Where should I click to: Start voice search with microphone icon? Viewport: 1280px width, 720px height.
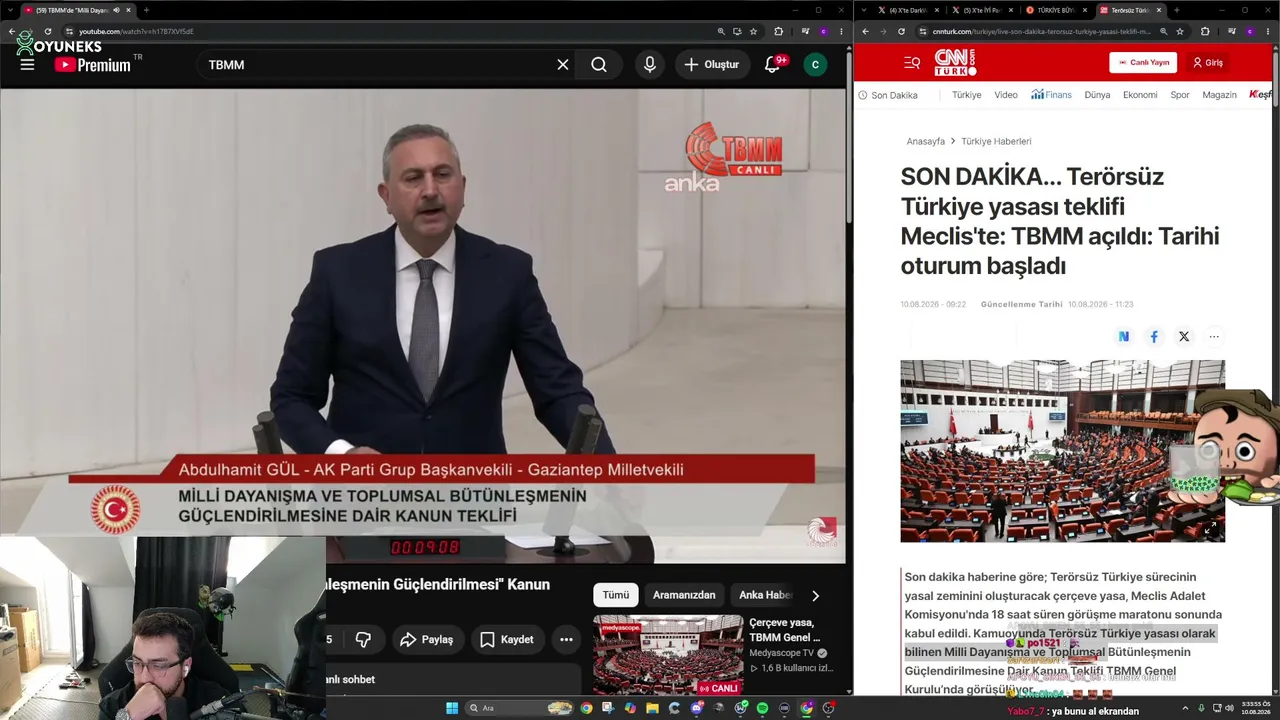pos(650,65)
